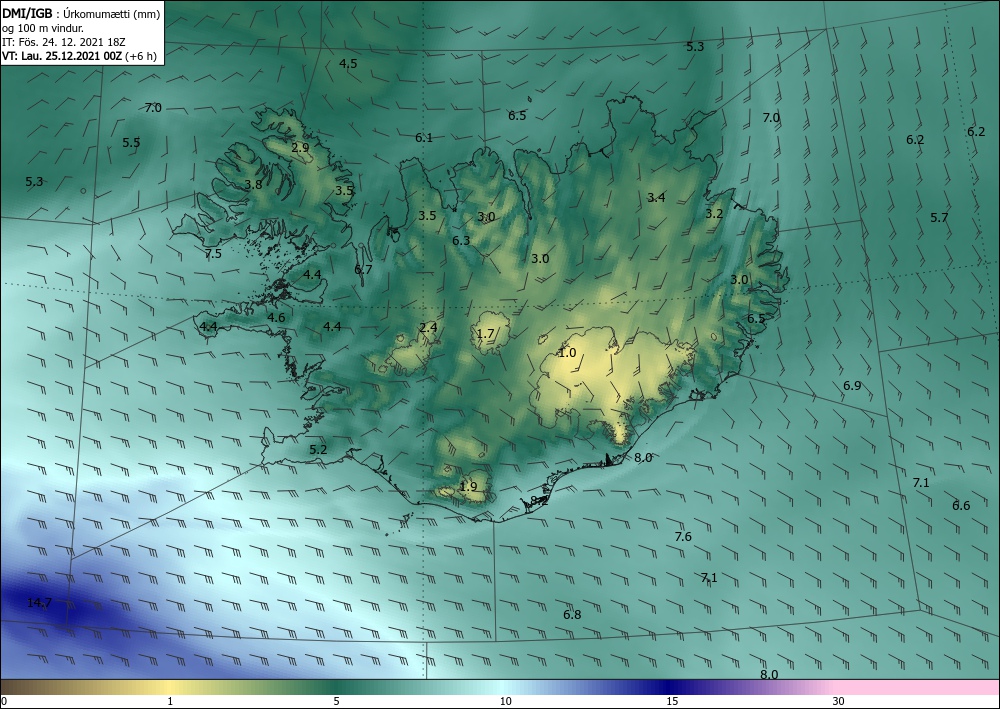Click the 7.5 value label
Viewport: 1000px width, 709px height.
click(213, 254)
